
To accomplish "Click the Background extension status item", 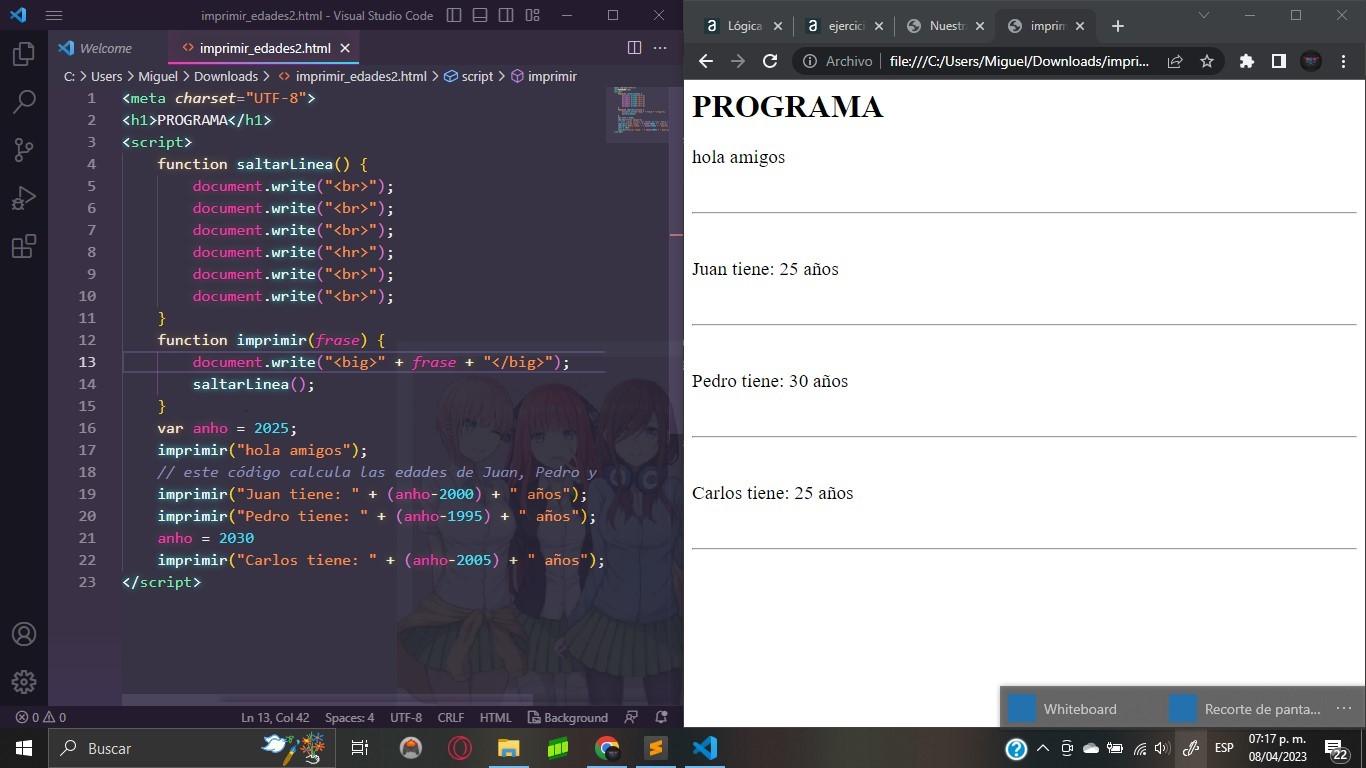I will click(x=567, y=717).
